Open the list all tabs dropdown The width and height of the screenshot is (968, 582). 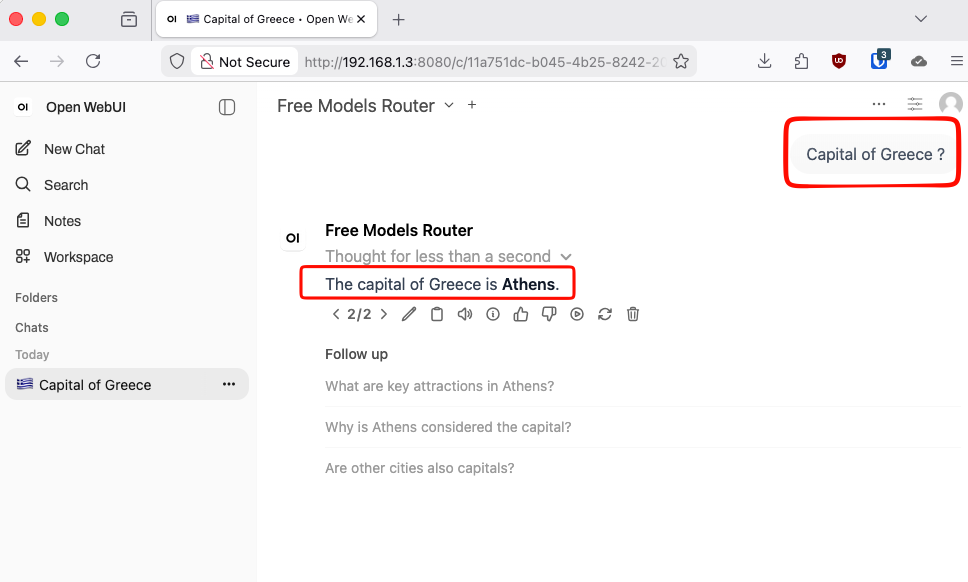[x=920, y=19]
